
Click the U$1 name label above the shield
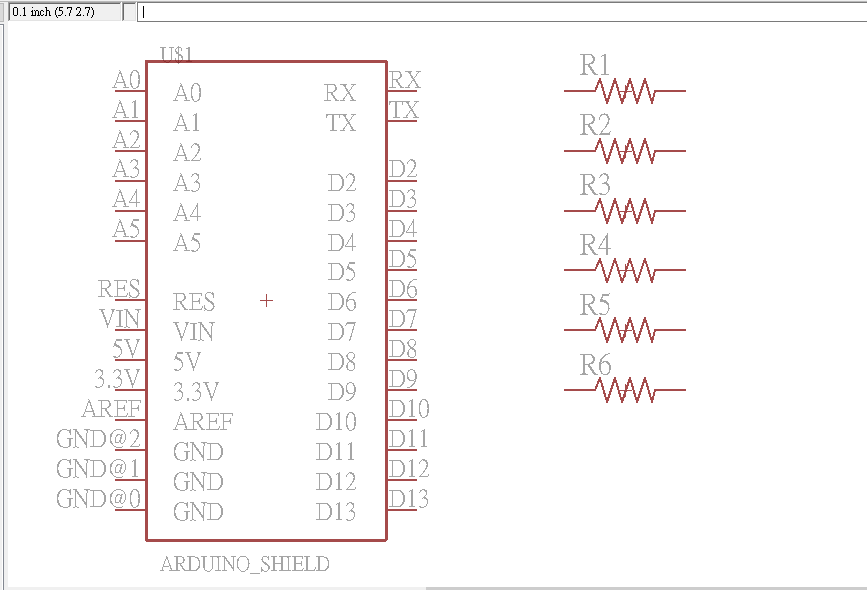(x=176, y=53)
